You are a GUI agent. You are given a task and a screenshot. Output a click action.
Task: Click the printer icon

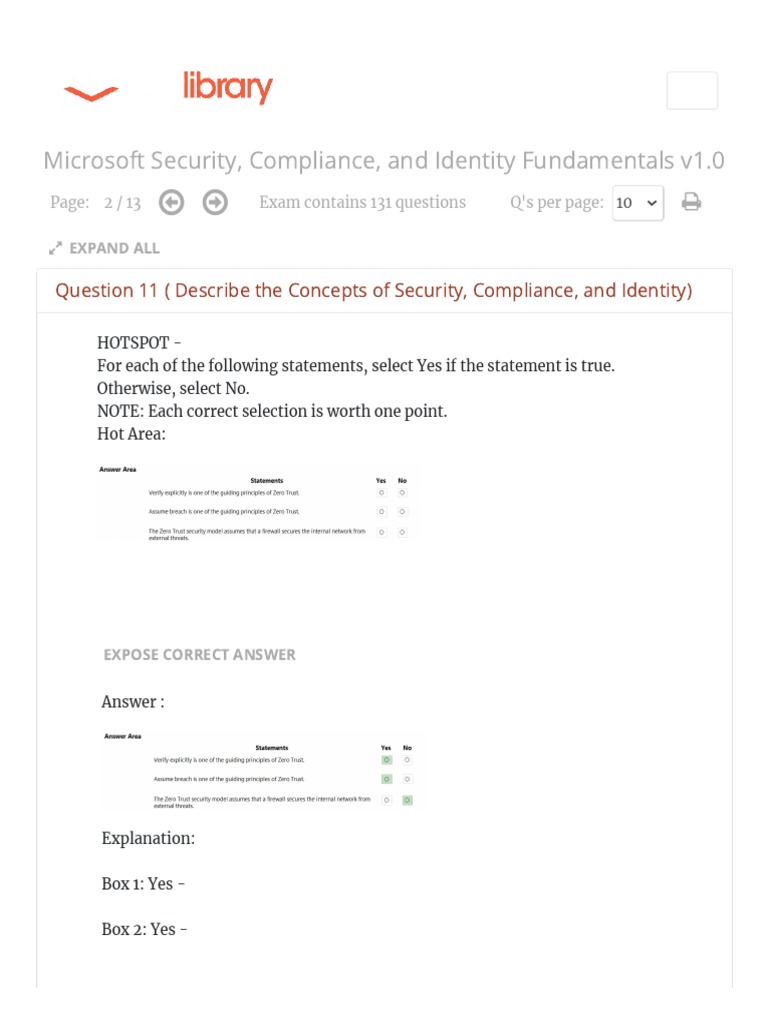pos(691,203)
